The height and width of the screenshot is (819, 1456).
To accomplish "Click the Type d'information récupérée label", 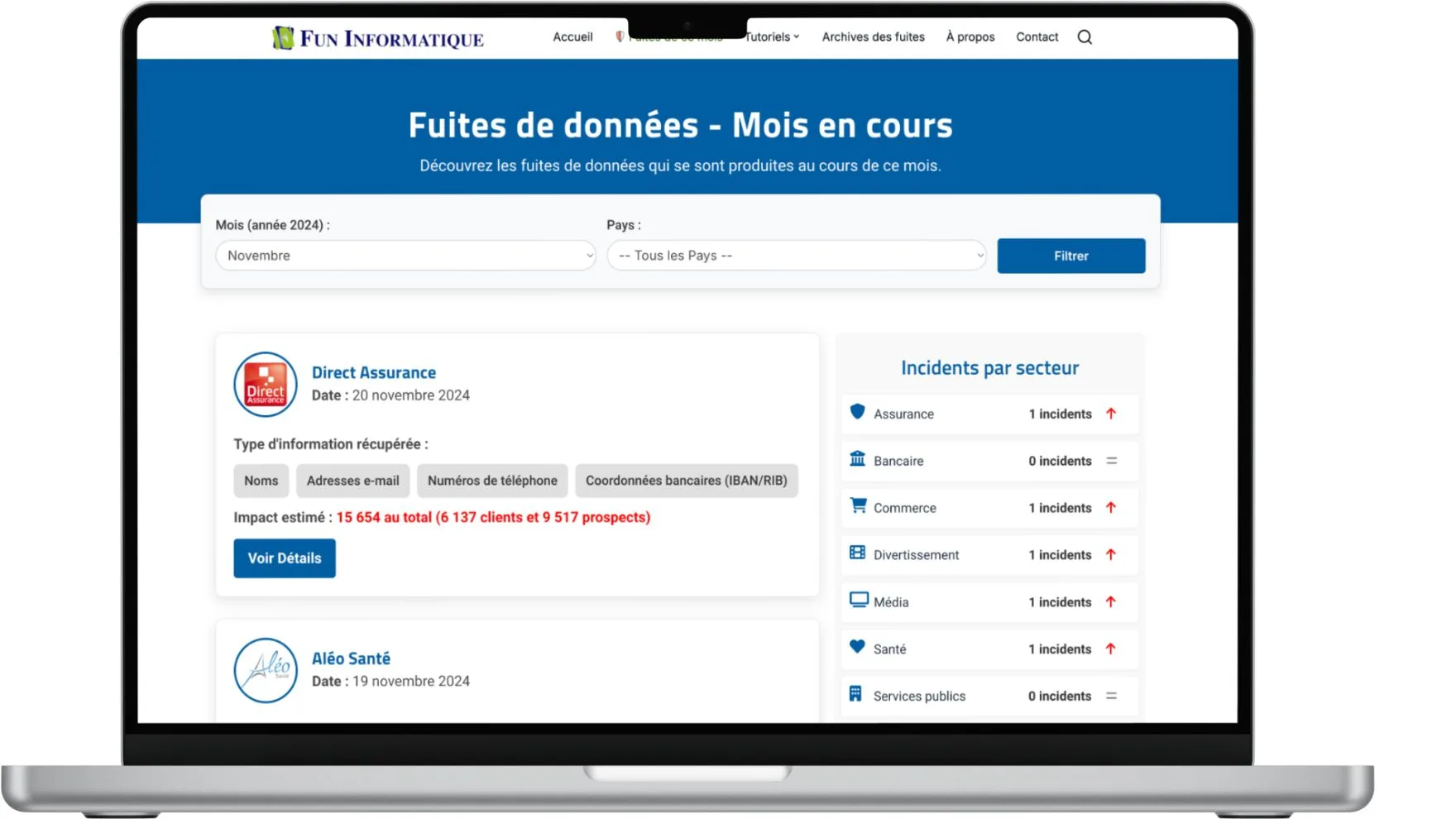I will pos(331,444).
